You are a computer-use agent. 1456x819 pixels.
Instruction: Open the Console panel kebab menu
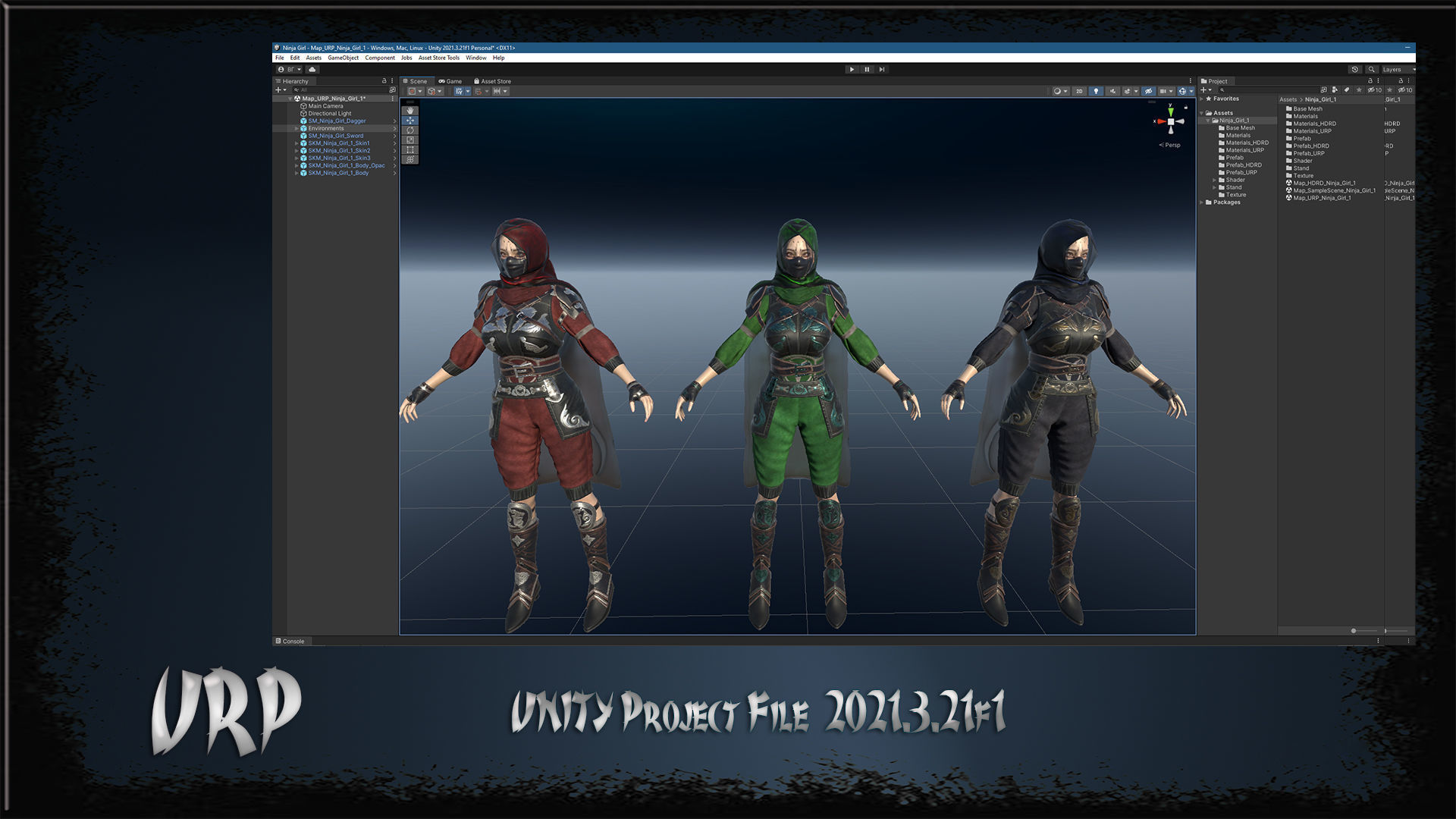1378,641
